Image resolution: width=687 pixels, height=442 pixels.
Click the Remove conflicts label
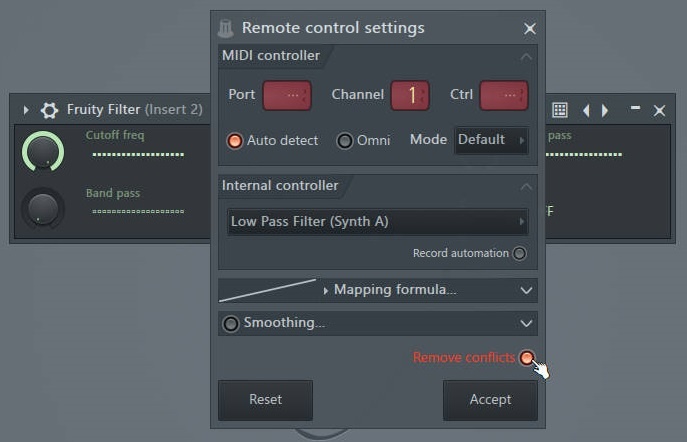coord(464,358)
